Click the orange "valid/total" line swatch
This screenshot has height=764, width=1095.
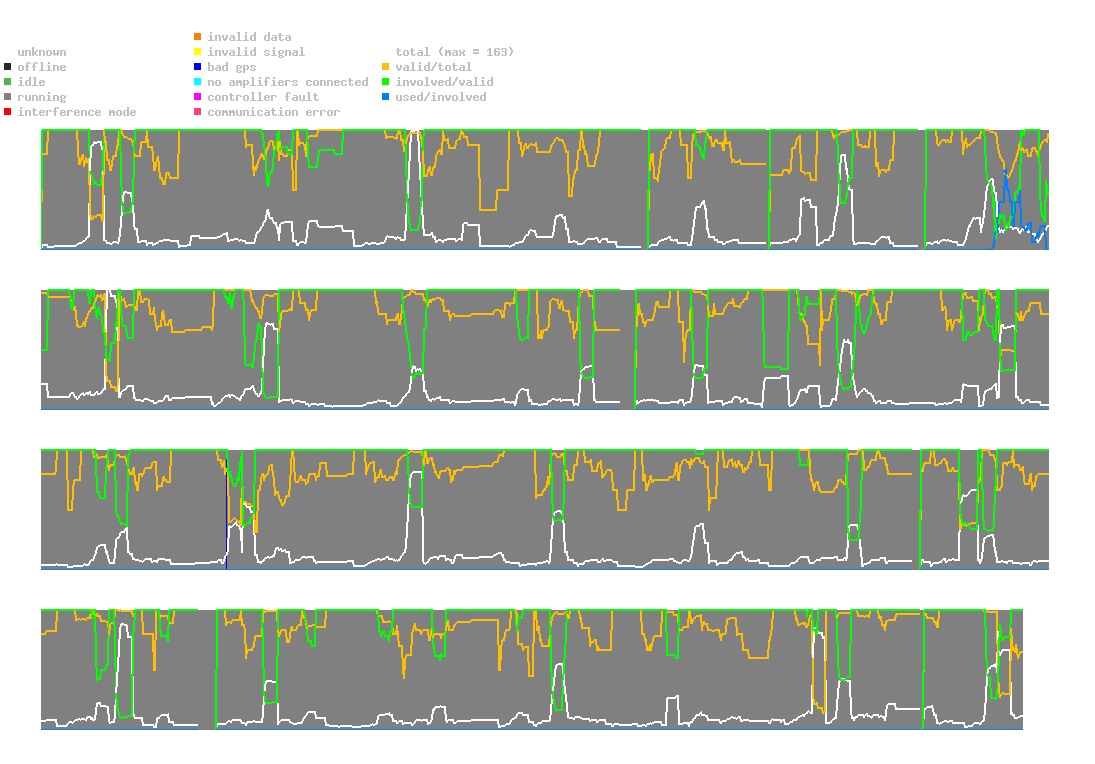coord(386,67)
